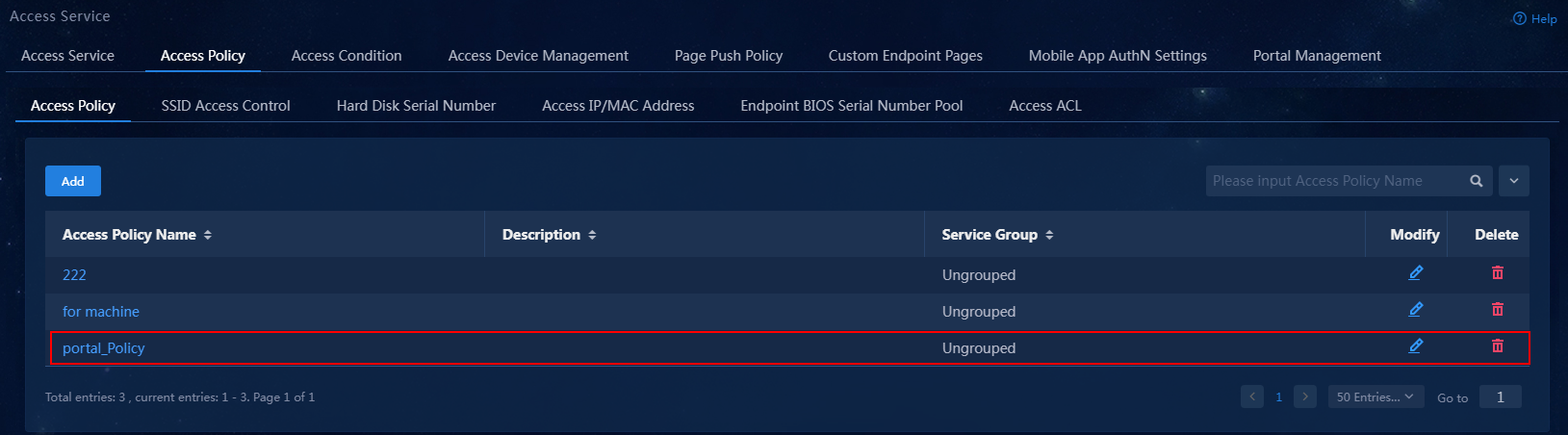The height and width of the screenshot is (435, 1568).
Task: Open the 50 Entries per page dropdown
Action: (x=1375, y=397)
